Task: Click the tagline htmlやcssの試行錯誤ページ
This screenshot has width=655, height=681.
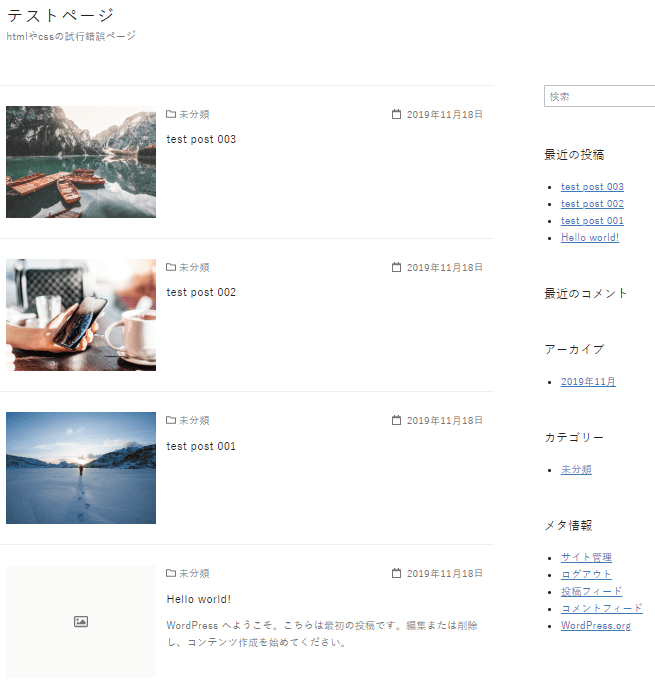Action: [x=71, y=36]
